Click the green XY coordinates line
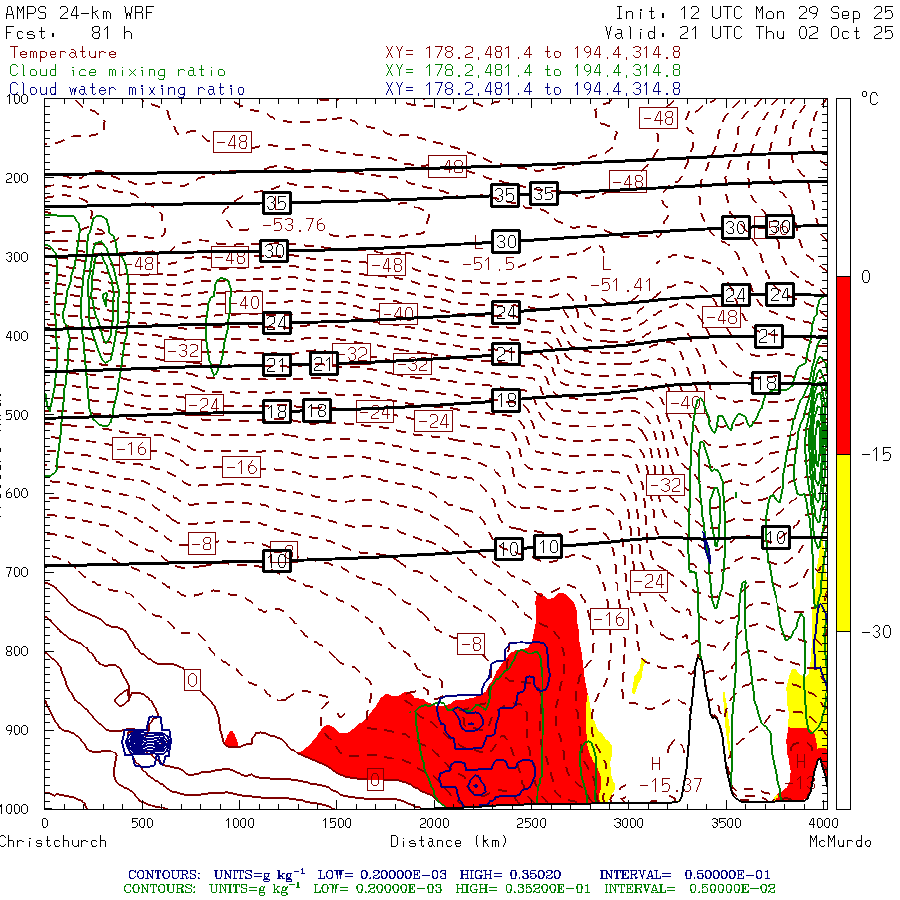900x900 pixels. 533,71
